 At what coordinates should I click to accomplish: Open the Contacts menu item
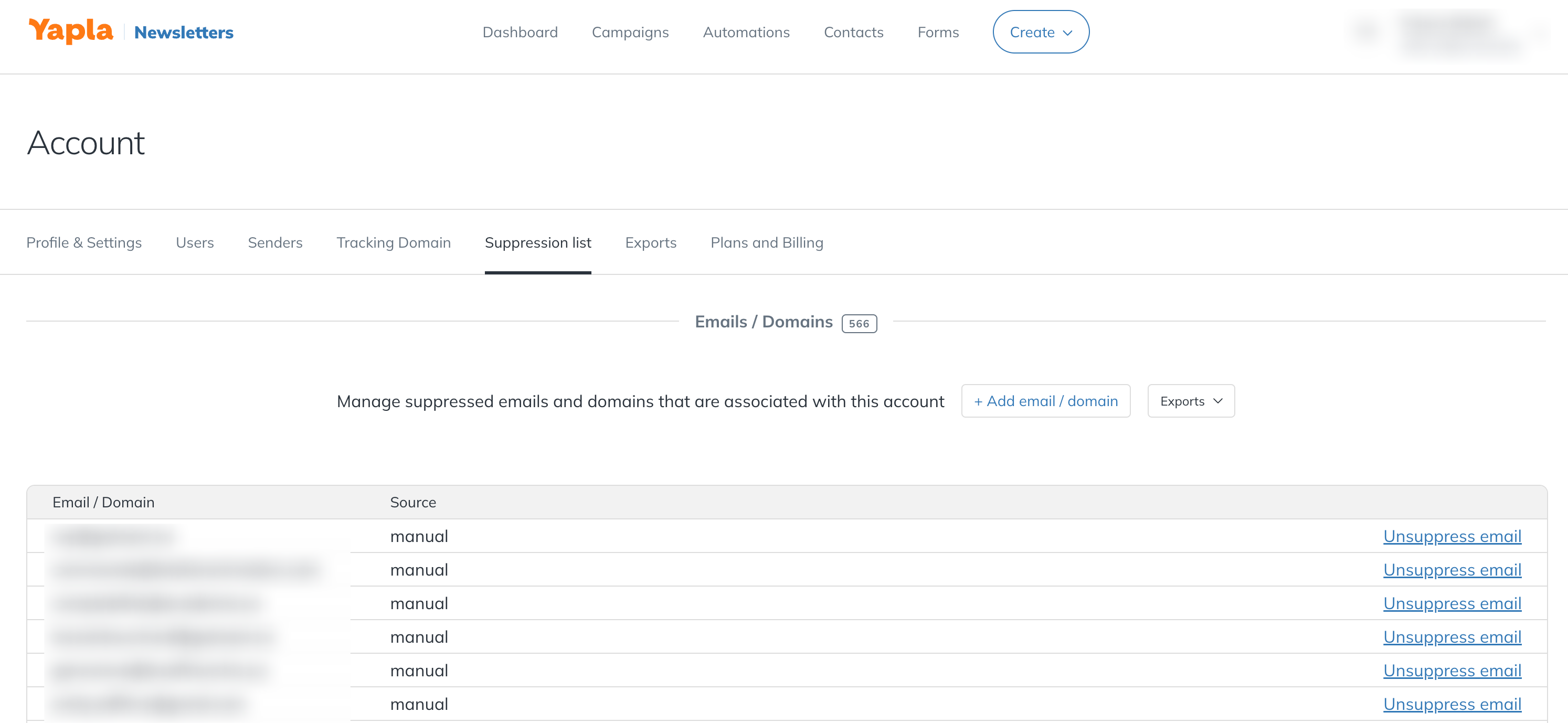[853, 32]
